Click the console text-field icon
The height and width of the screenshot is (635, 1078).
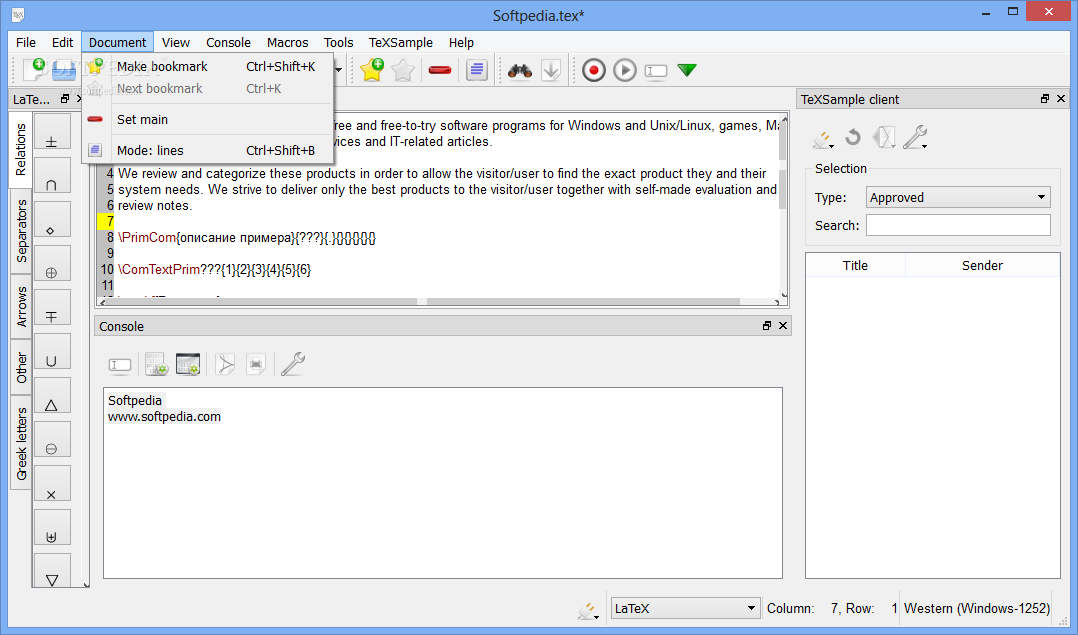120,365
